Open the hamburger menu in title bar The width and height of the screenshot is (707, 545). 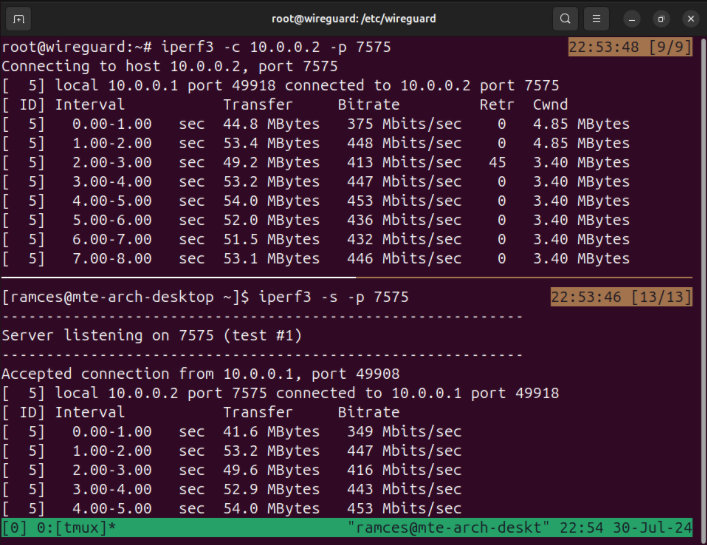596,19
